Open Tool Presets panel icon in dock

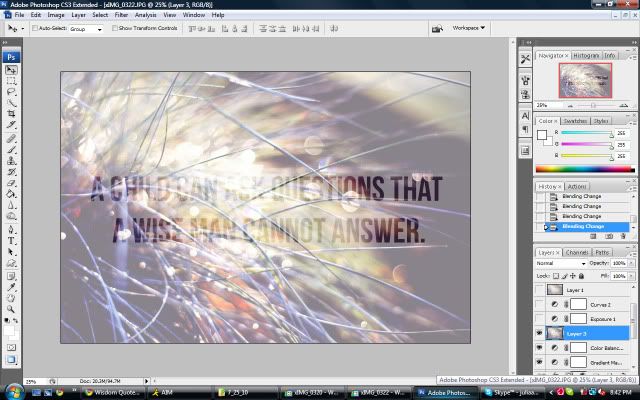point(525,59)
